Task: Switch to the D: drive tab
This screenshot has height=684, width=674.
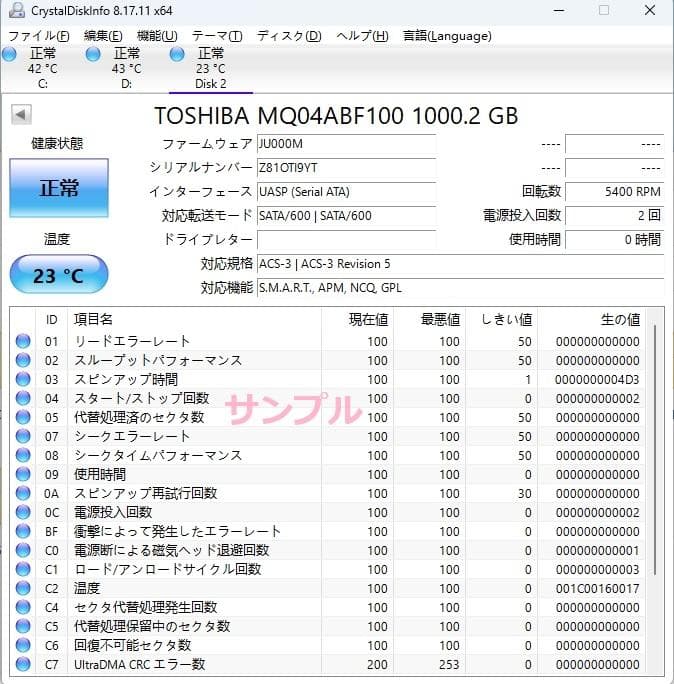Action: (x=127, y=69)
